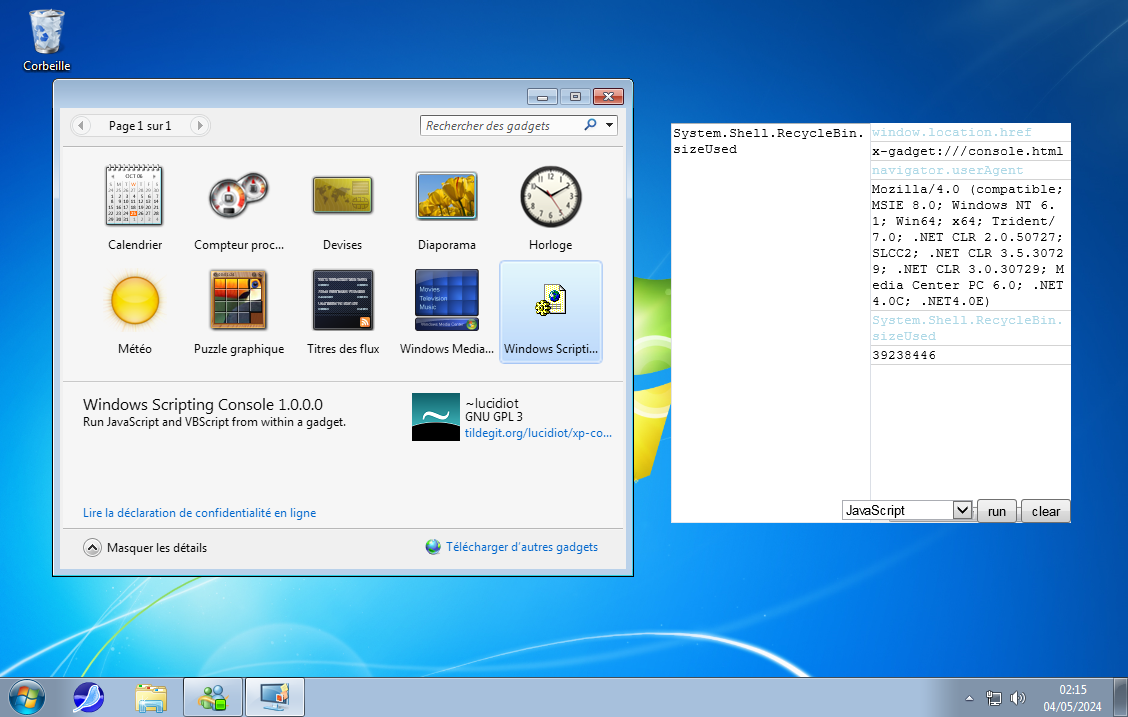Click the x-gadget:///console.html output
The image size is (1128, 717).
coord(968,151)
